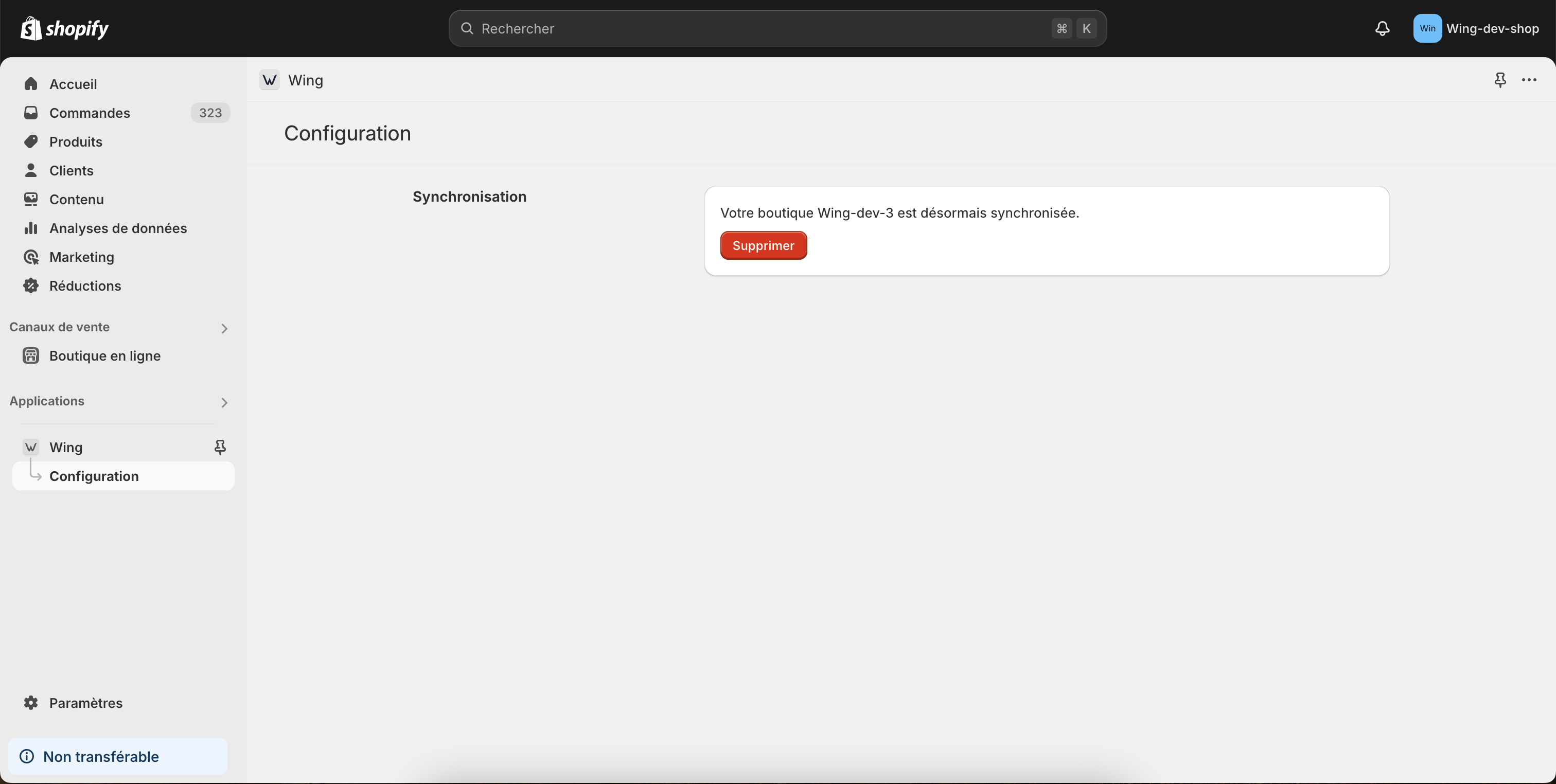The height and width of the screenshot is (784, 1556).
Task: Click the Analyses de données chart icon
Action: (x=31, y=228)
